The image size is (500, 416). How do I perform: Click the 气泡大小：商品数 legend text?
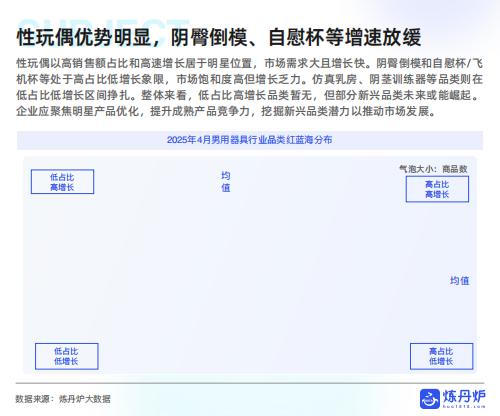433,169
